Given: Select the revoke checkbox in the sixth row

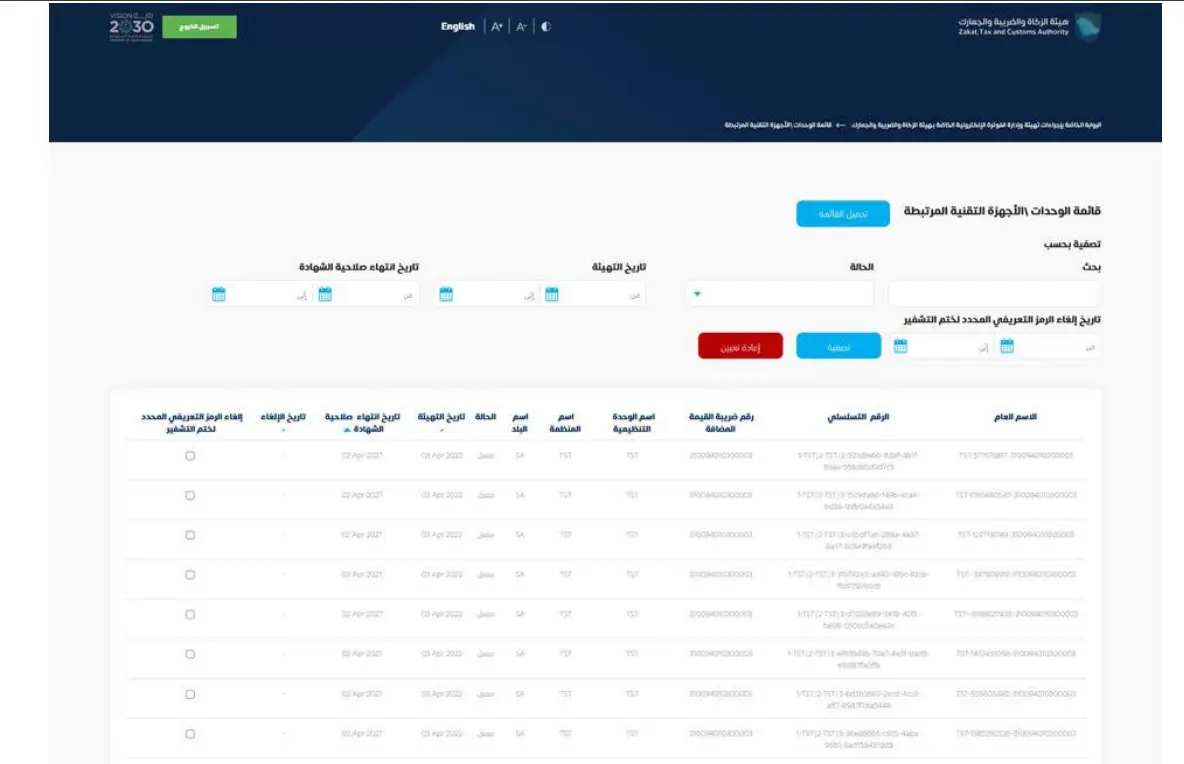Looking at the screenshot, I should 190,654.
